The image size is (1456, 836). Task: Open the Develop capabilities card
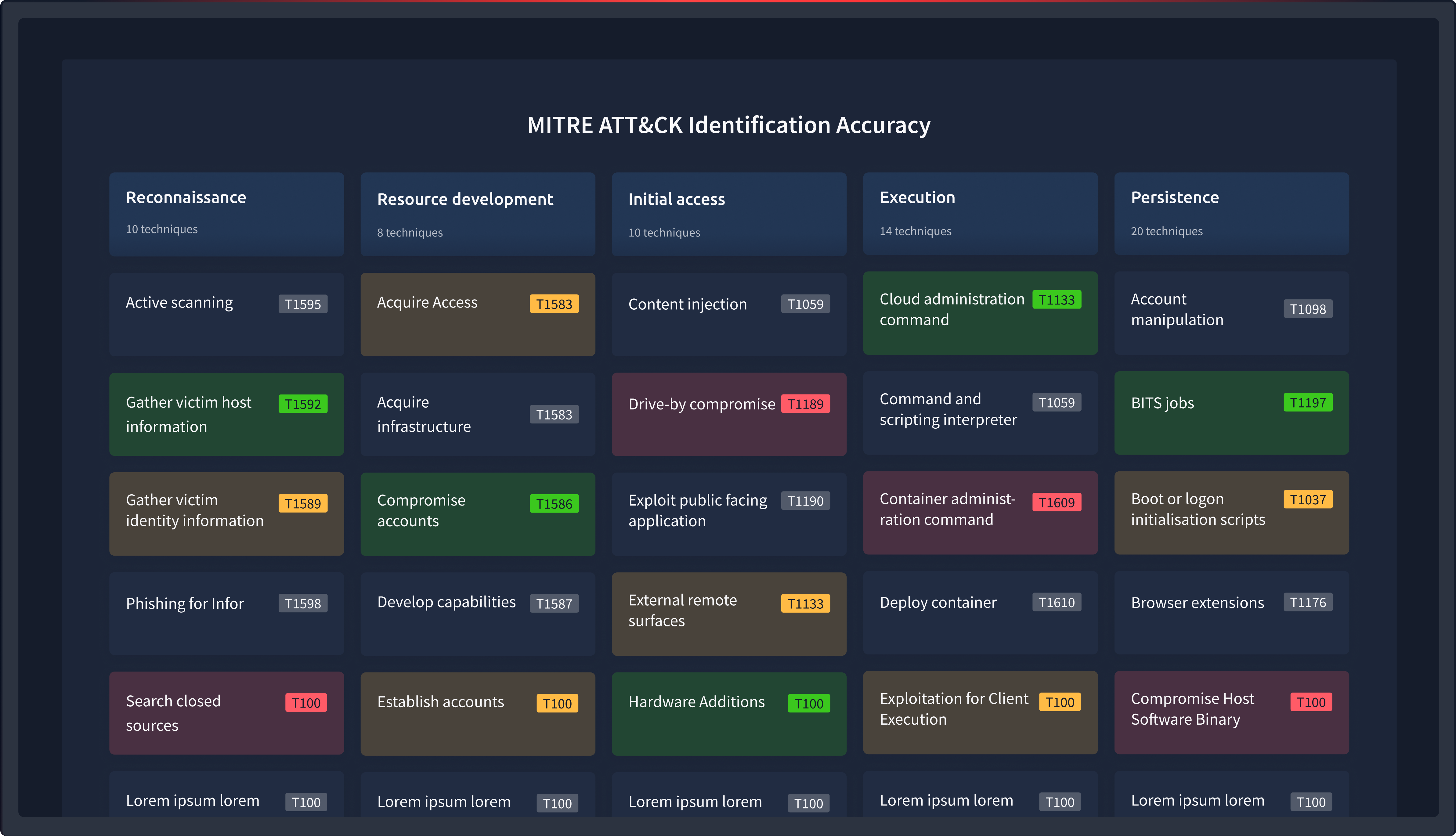(478, 614)
